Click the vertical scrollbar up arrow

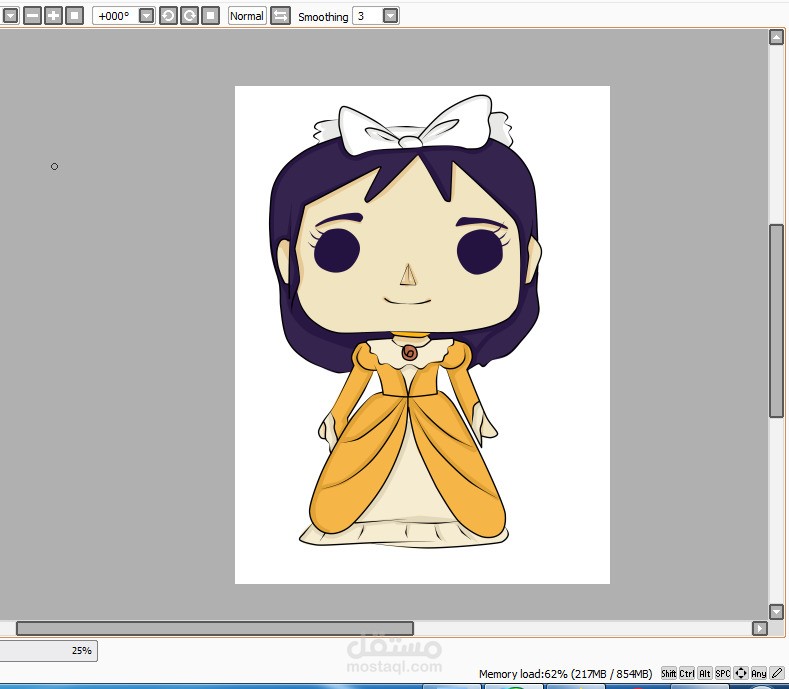pyautogui.click(x=776, y=37)
